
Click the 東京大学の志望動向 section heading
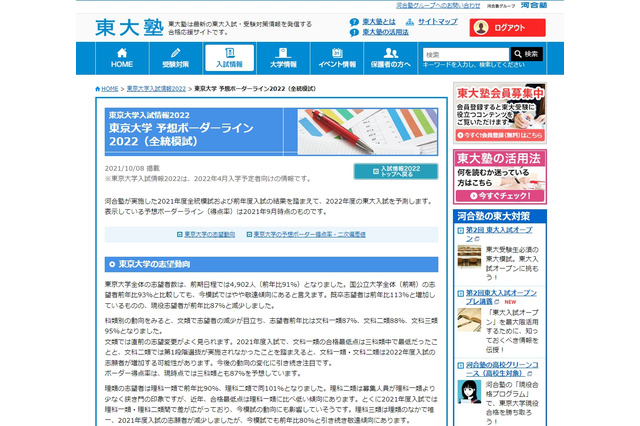(271, 264)
